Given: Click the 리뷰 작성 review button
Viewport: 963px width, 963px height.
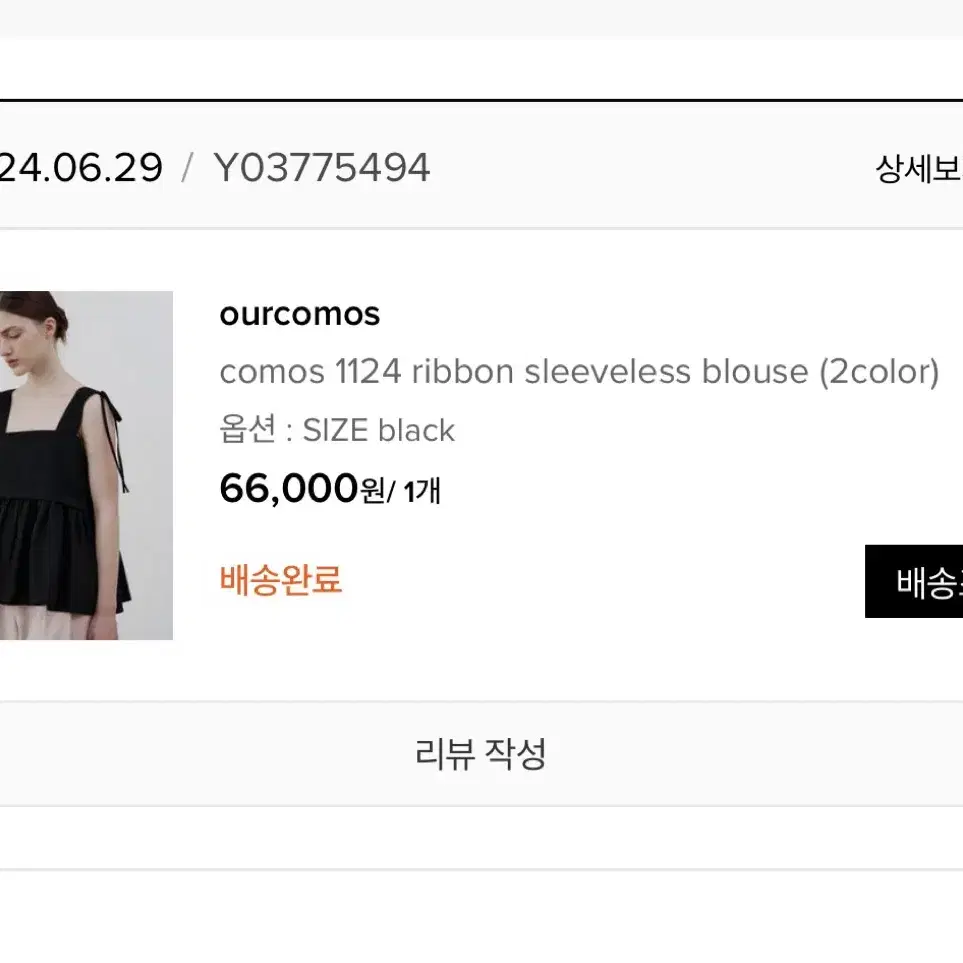Looking at the screenshot, I should click(x=481, y=754).
